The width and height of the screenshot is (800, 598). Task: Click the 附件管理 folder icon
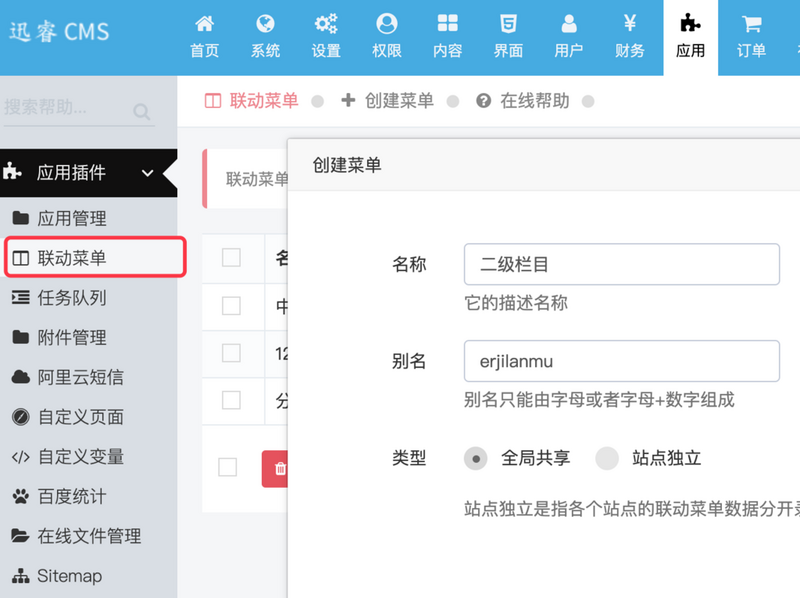tap(20, 337)
